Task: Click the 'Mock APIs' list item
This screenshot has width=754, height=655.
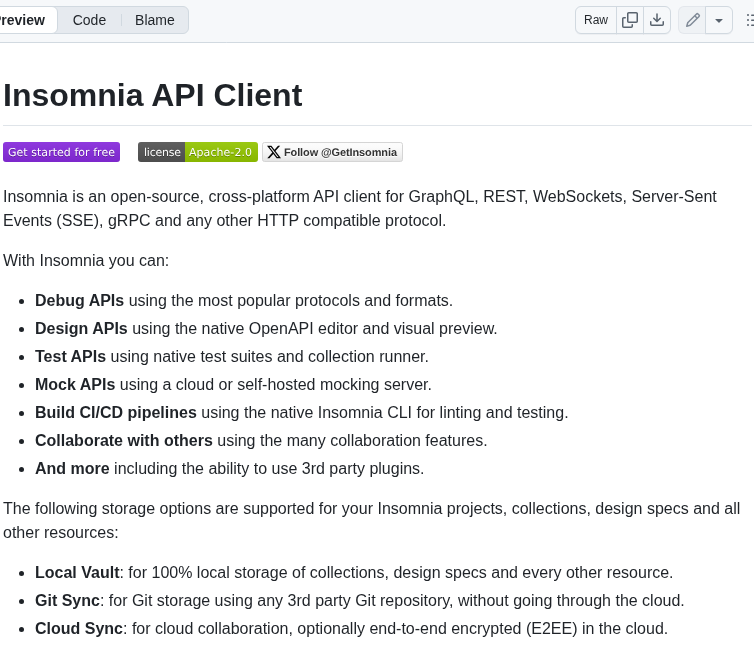Action: [x=233, y=384]
